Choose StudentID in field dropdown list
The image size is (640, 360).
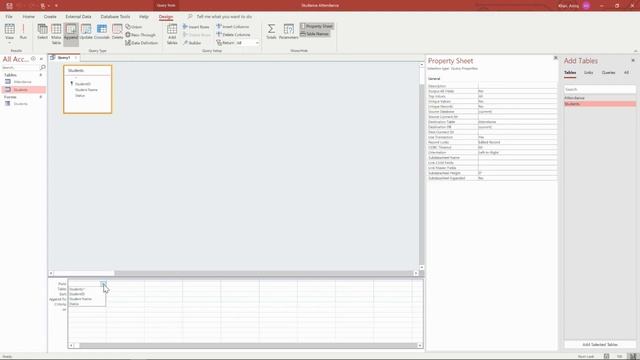pyautogui.click(x=87, y=294)
